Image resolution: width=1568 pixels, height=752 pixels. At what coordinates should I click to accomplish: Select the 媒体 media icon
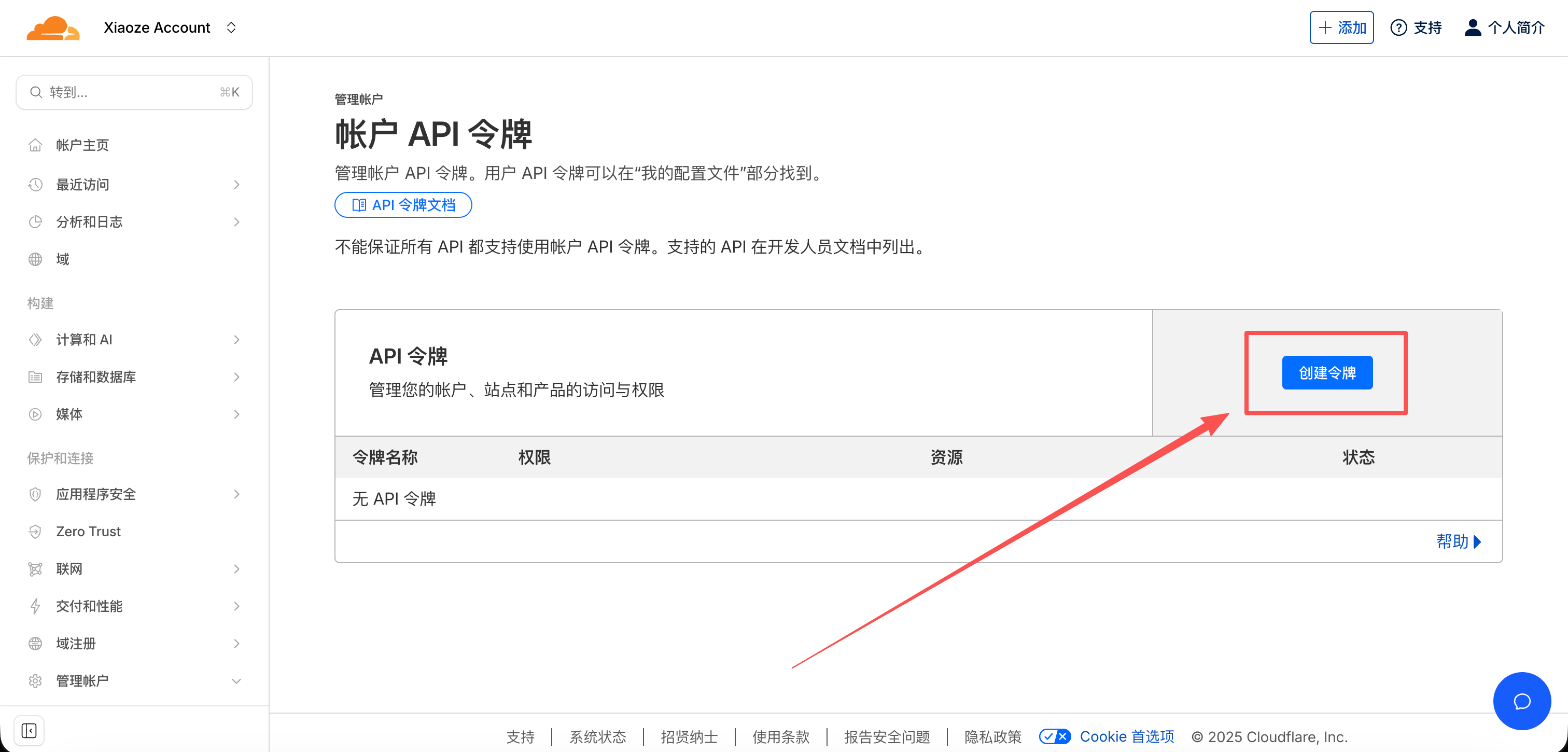pyautogui.click(x=35, y=415)
